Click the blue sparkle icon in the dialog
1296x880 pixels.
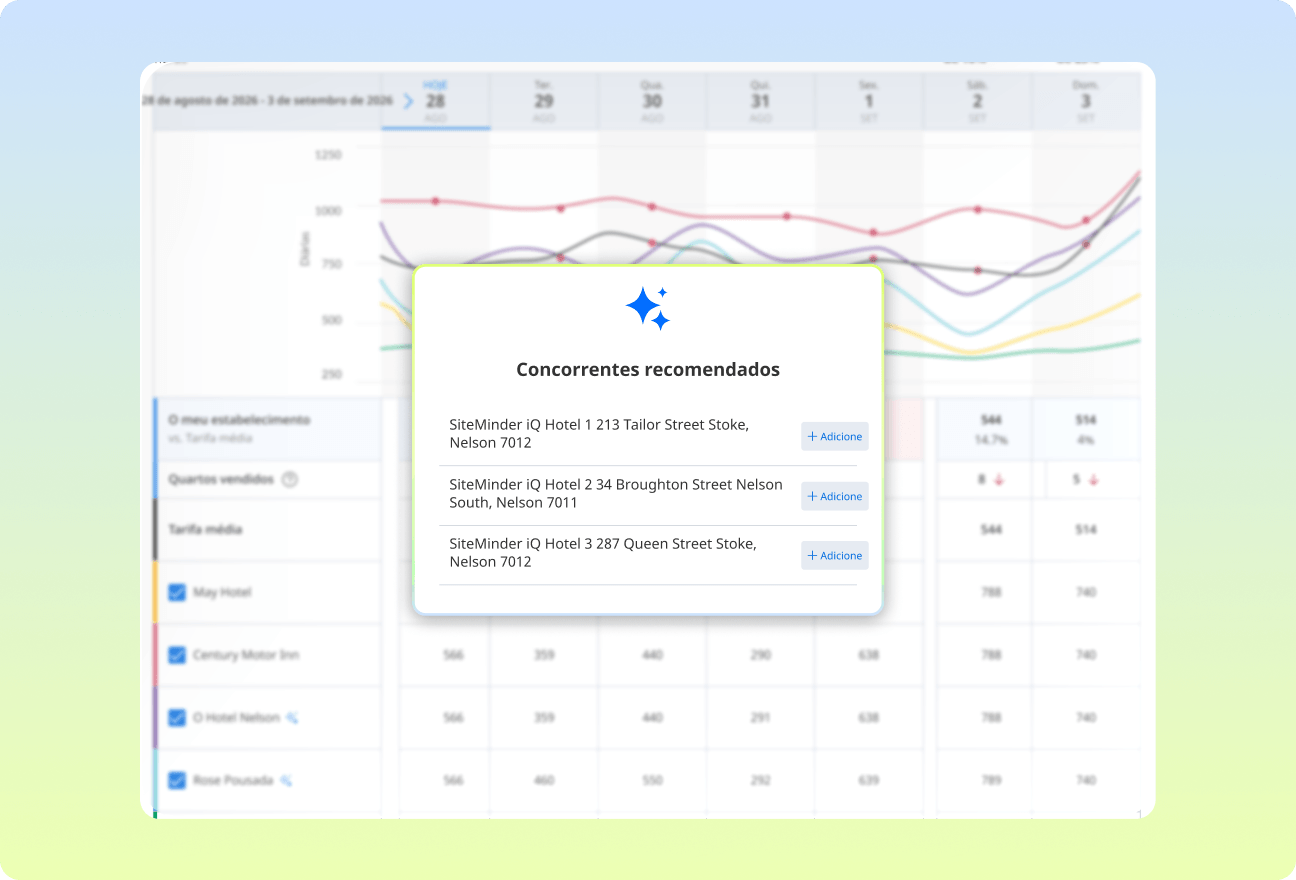coord(647,308)
